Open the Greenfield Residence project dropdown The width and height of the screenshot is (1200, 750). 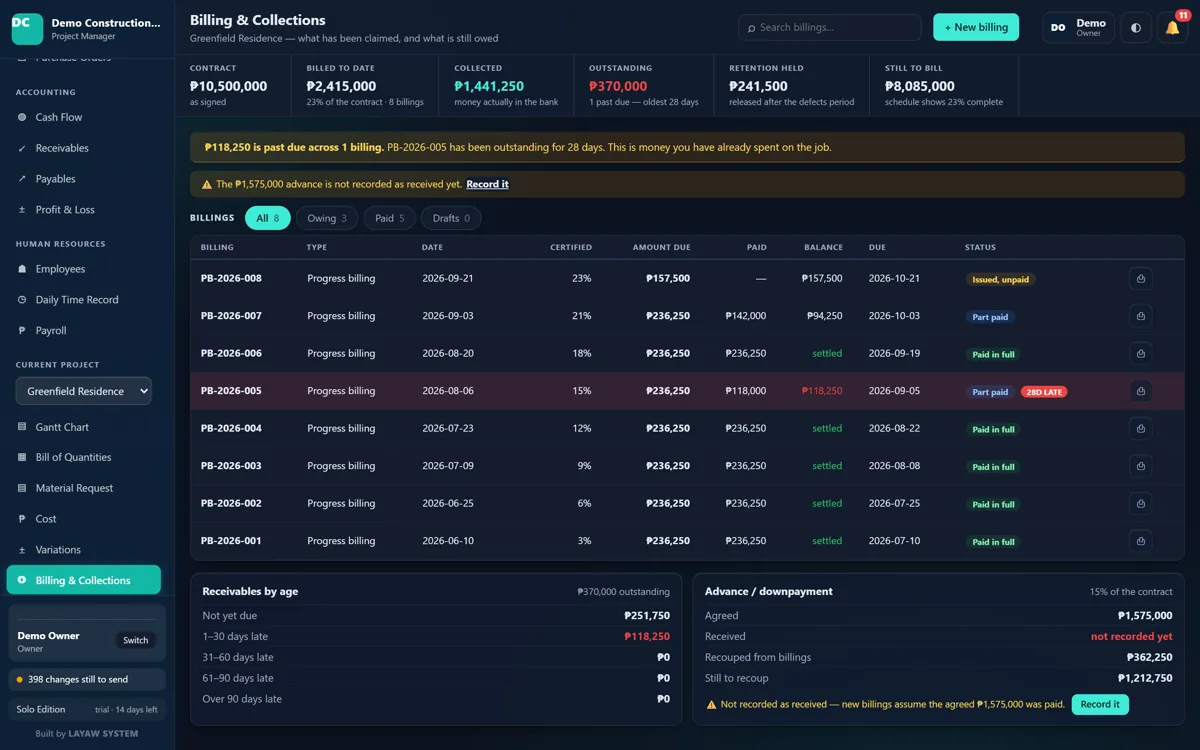click(83, 391)
